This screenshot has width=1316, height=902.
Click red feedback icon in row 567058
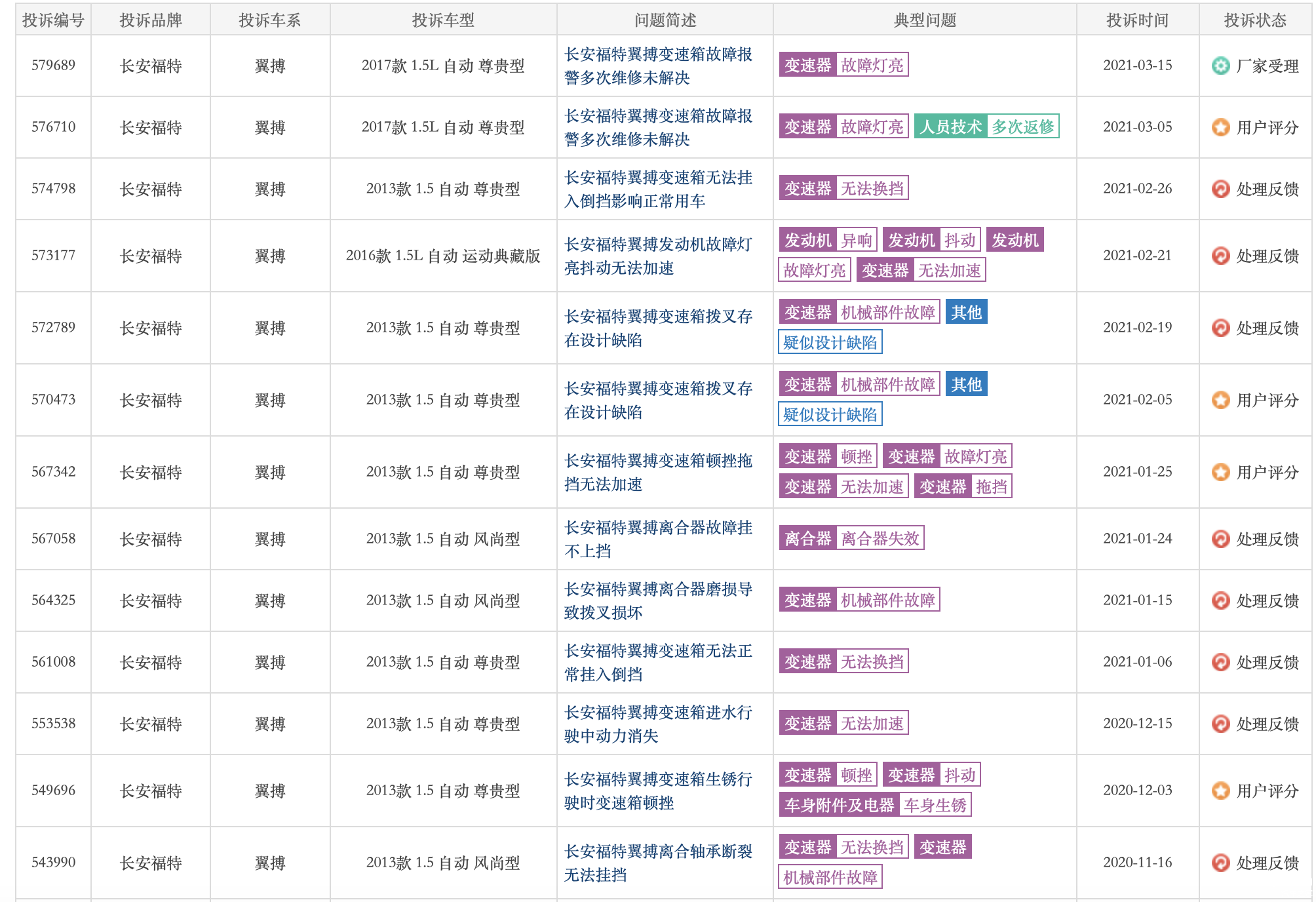point(1220,539)
